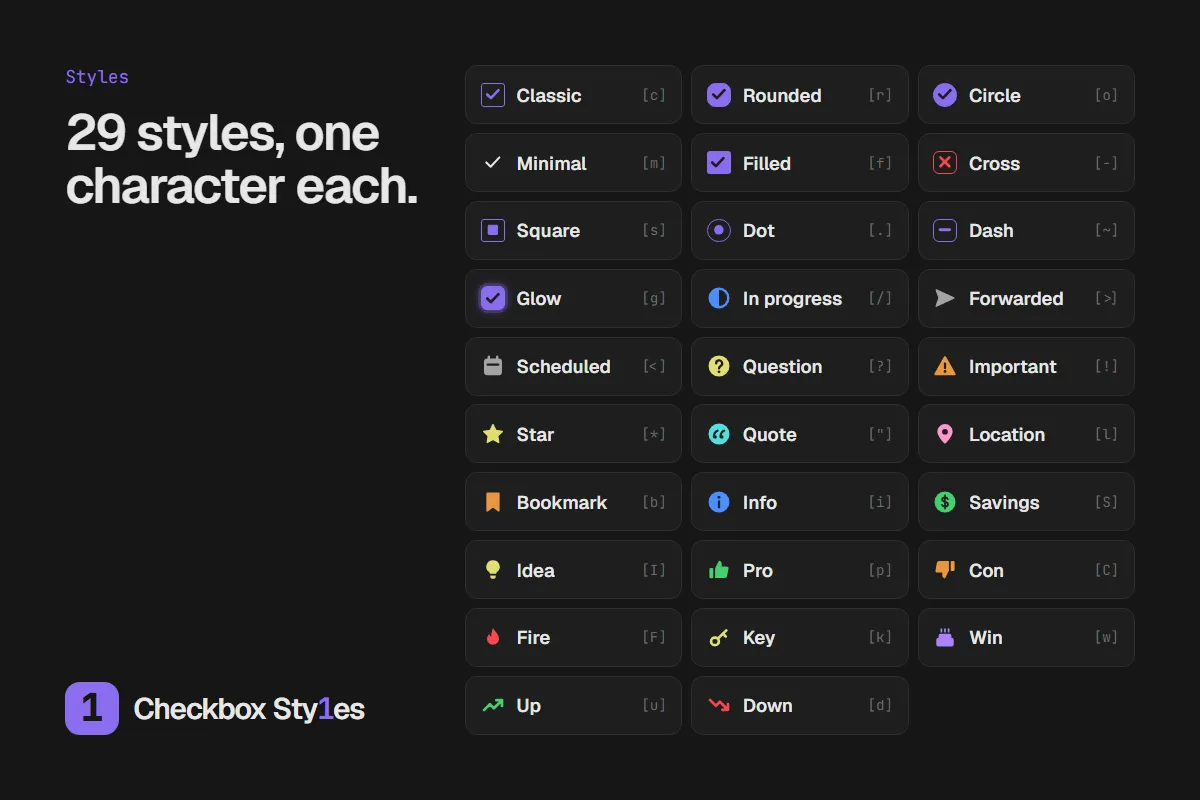Click the blue Info icon
The width and height of the screenshot is (1200, 800).
(x=719, y=502)
